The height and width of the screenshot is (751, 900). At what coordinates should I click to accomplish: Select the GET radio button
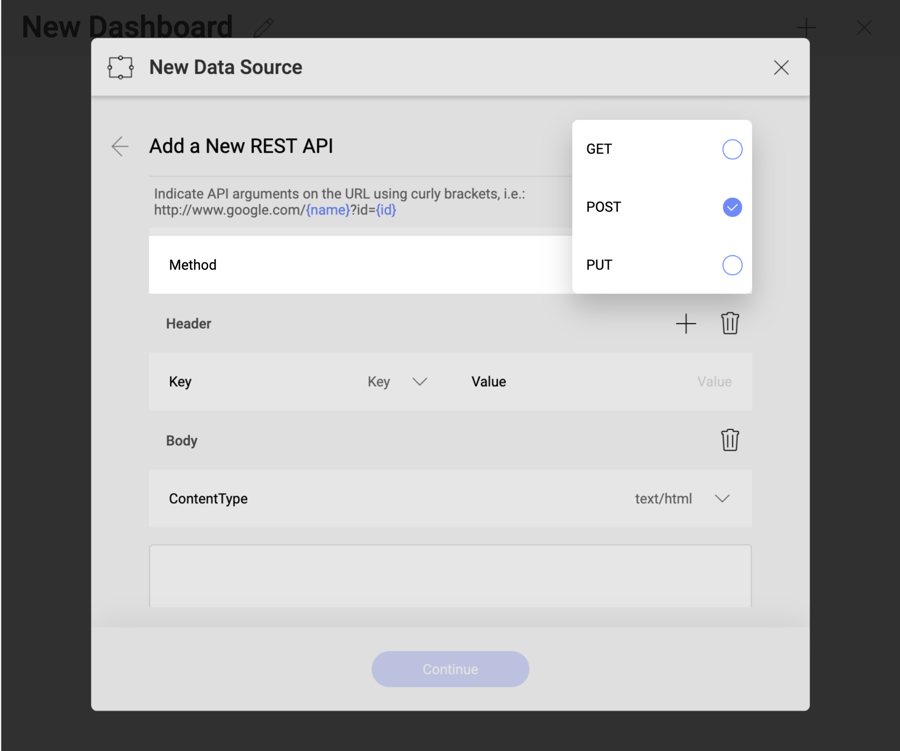tap(732, 150)
